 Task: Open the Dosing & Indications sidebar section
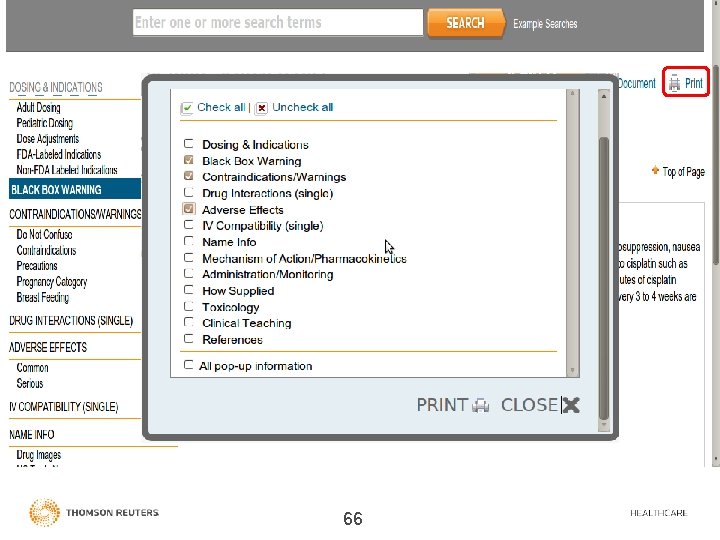pos(56,87)
